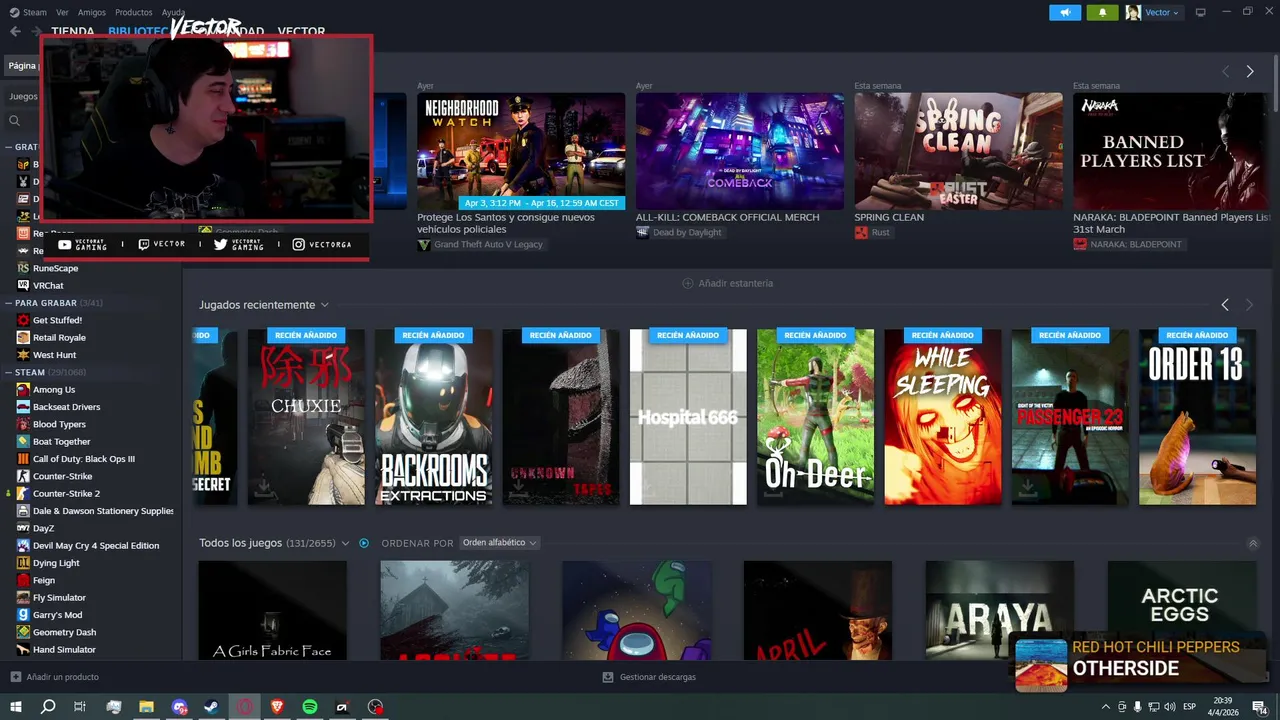Select Devil May Cry 4 Special Edition

coord(95,545)
